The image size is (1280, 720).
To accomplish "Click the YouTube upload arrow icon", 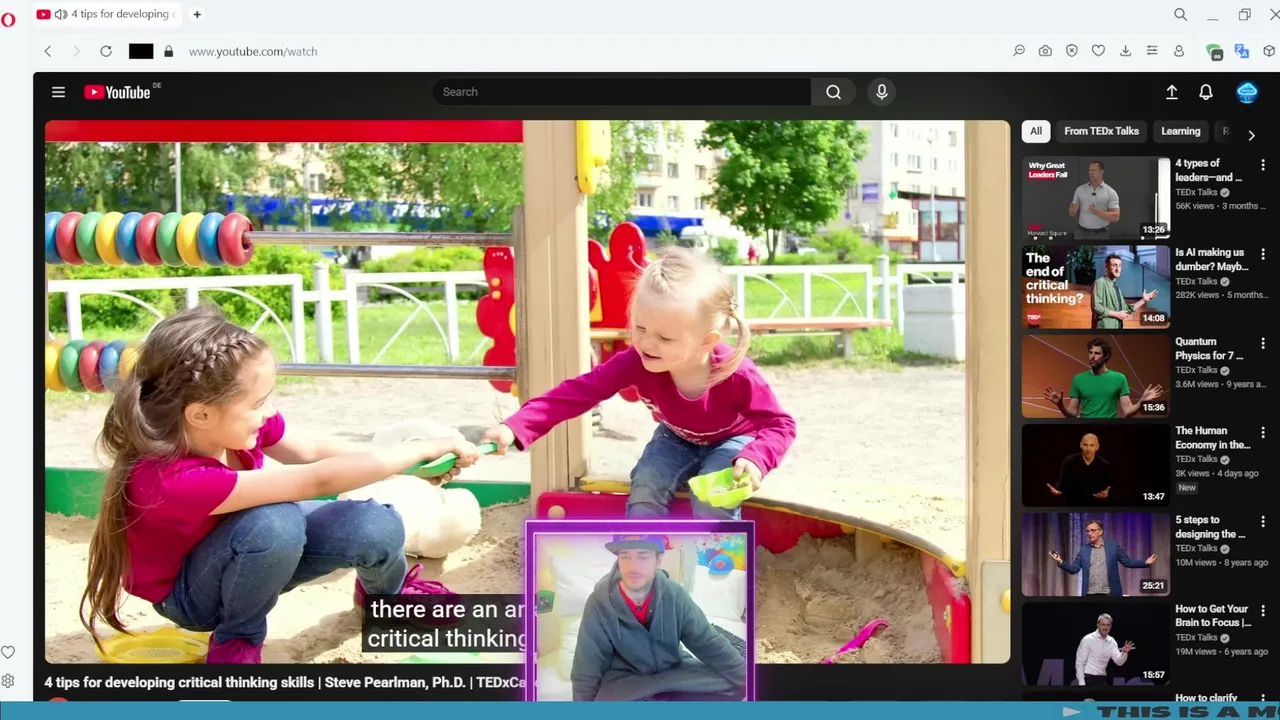I will (x=1172, y=92).
